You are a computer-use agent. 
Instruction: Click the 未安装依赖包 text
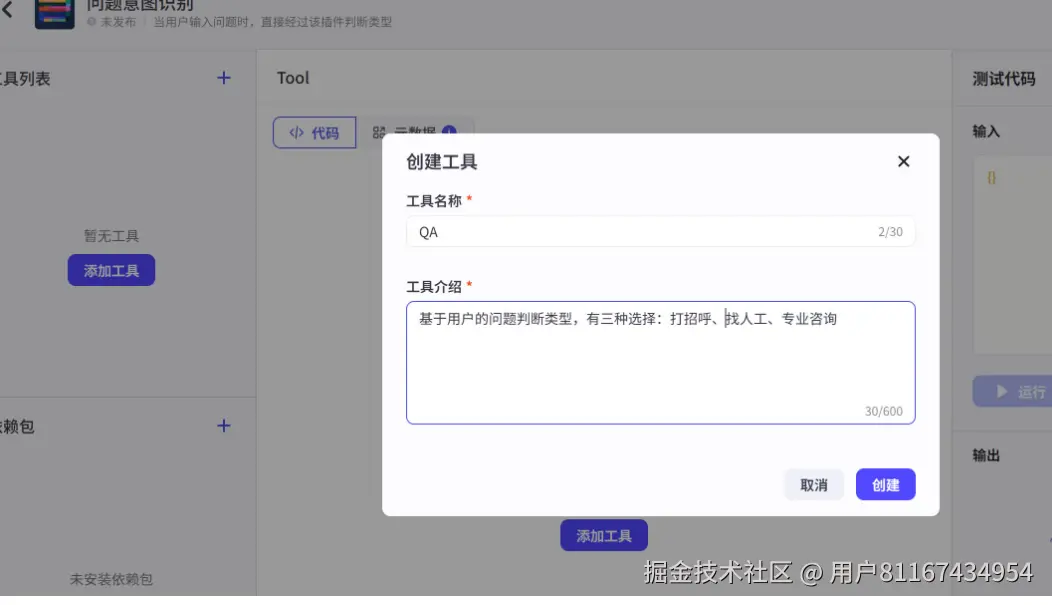coord(111,579)
